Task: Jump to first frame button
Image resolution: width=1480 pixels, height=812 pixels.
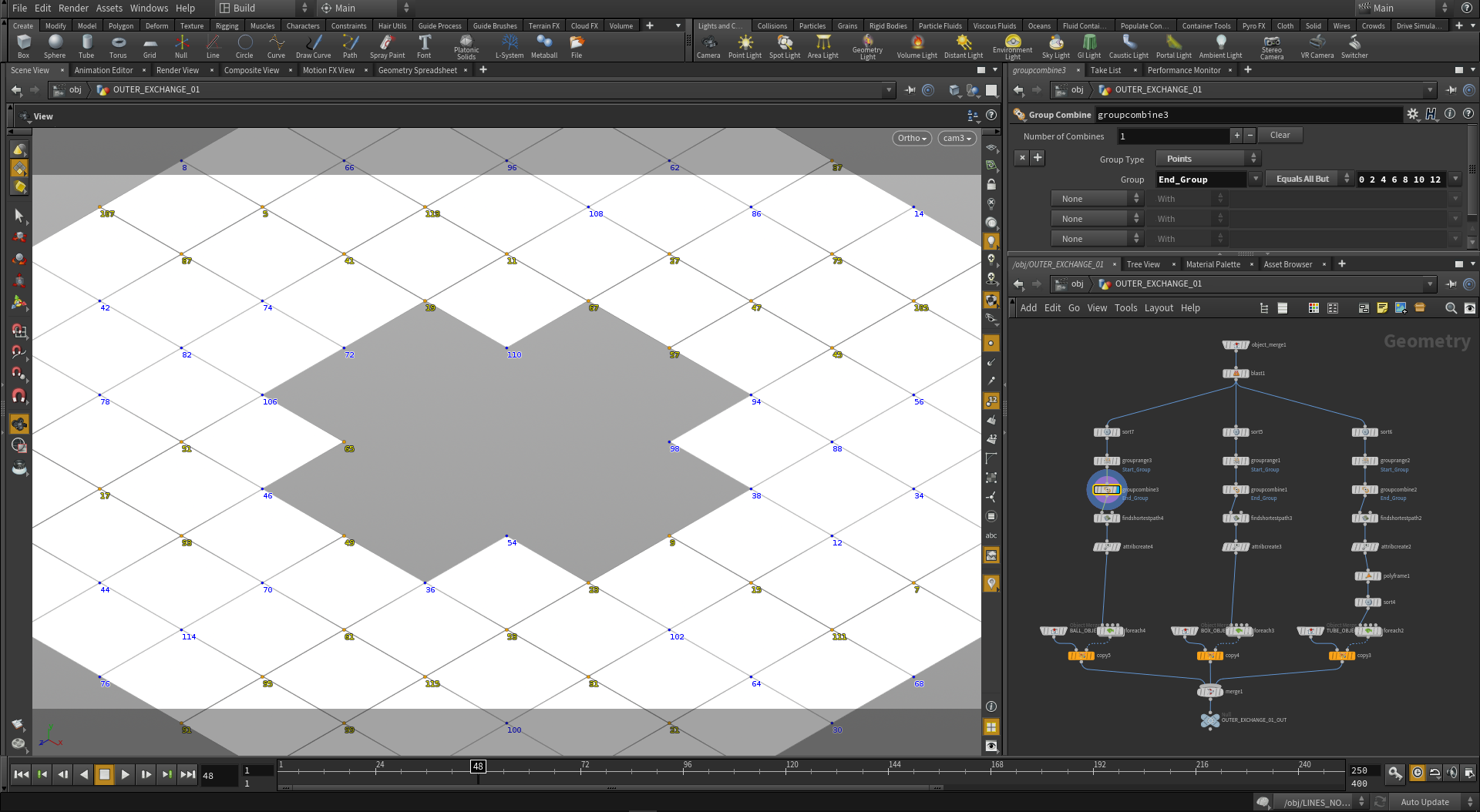Action: 22,774
